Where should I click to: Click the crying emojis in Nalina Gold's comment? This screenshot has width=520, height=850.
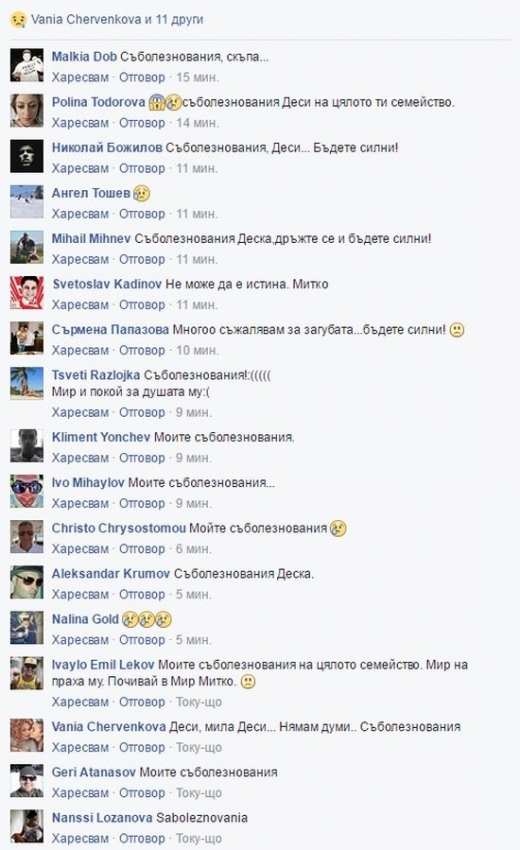(147, 619)
